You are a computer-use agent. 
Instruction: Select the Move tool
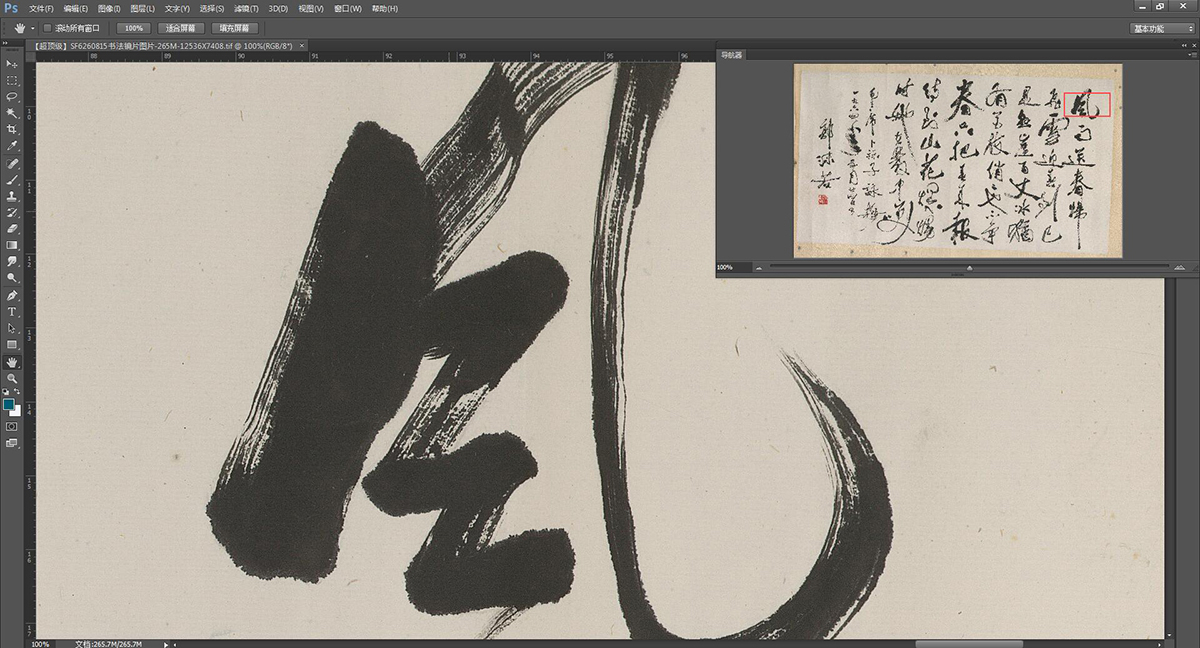tap(12, 64)
